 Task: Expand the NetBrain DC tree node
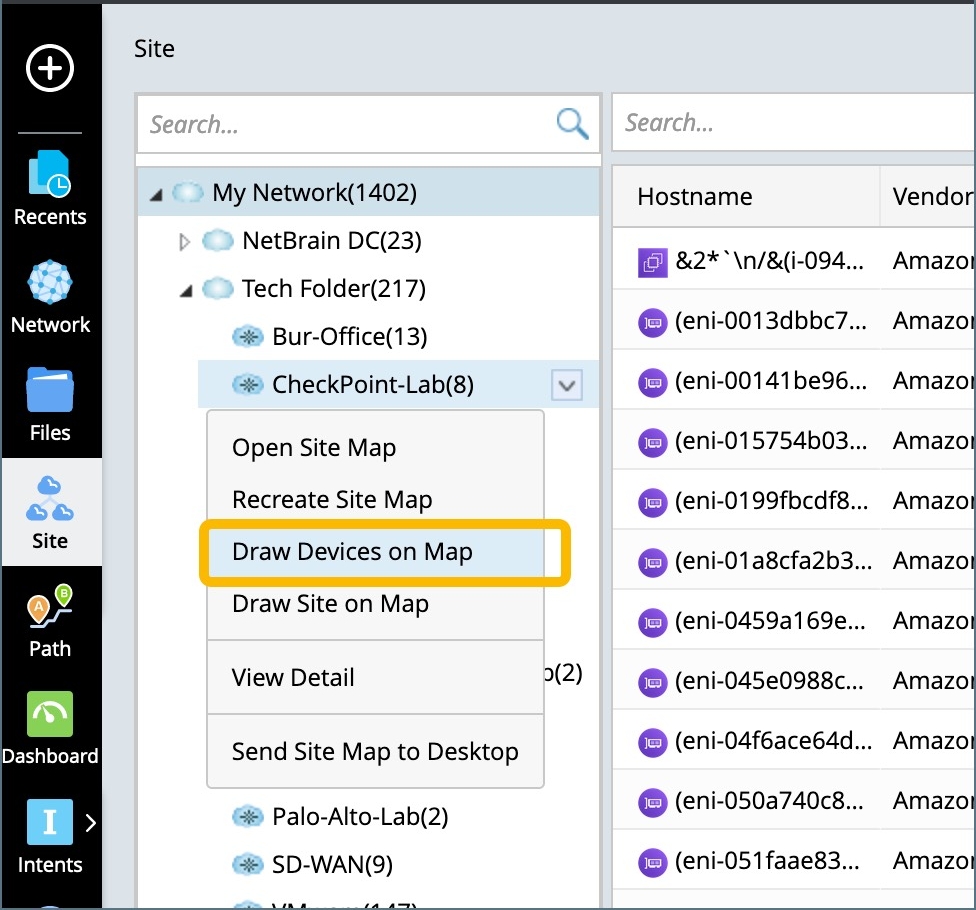tap(184, 241)
